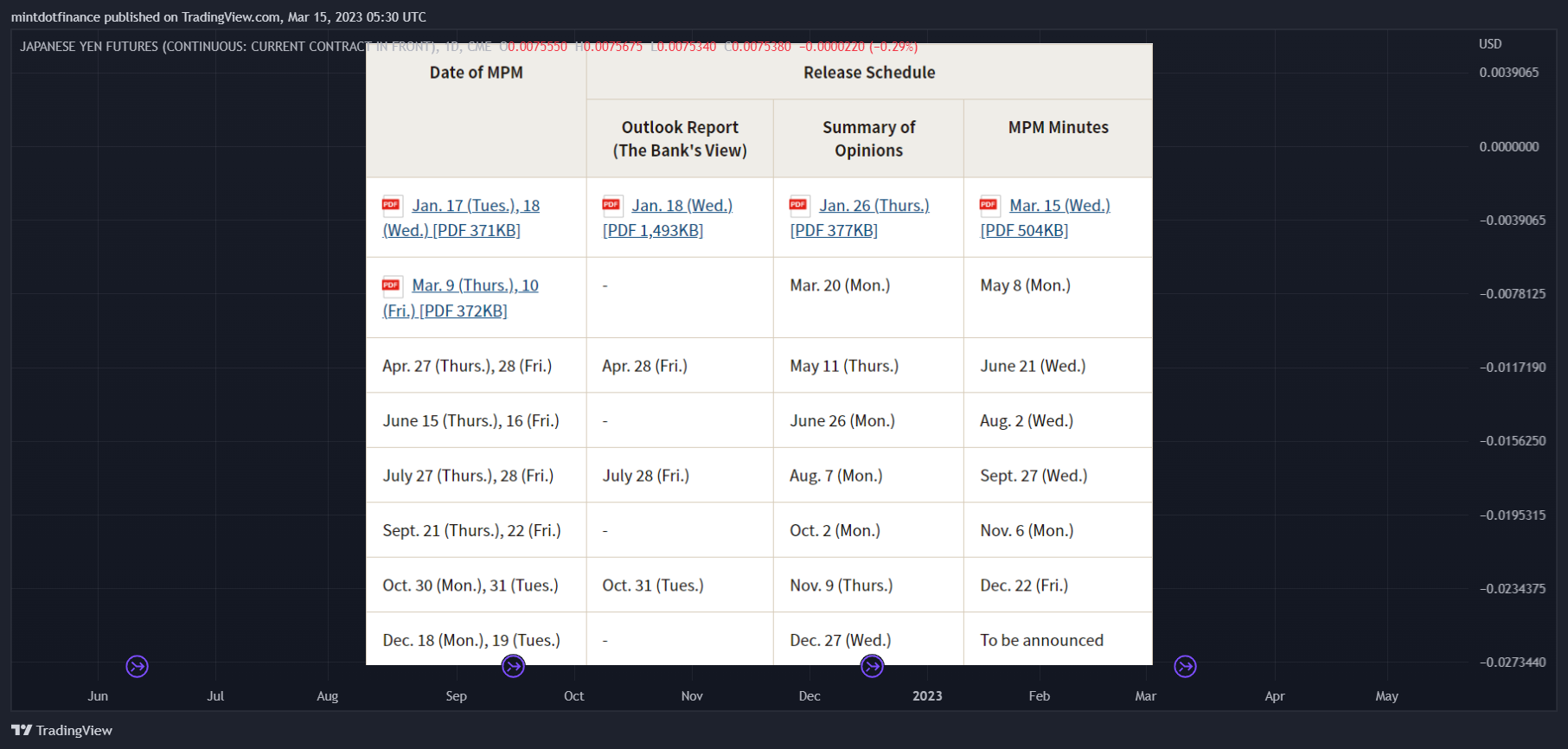Open the Jan. 18 (Wed.) Outlook Report link
The height and width of the screenshot is (749, 1568).
coord(668,218)
